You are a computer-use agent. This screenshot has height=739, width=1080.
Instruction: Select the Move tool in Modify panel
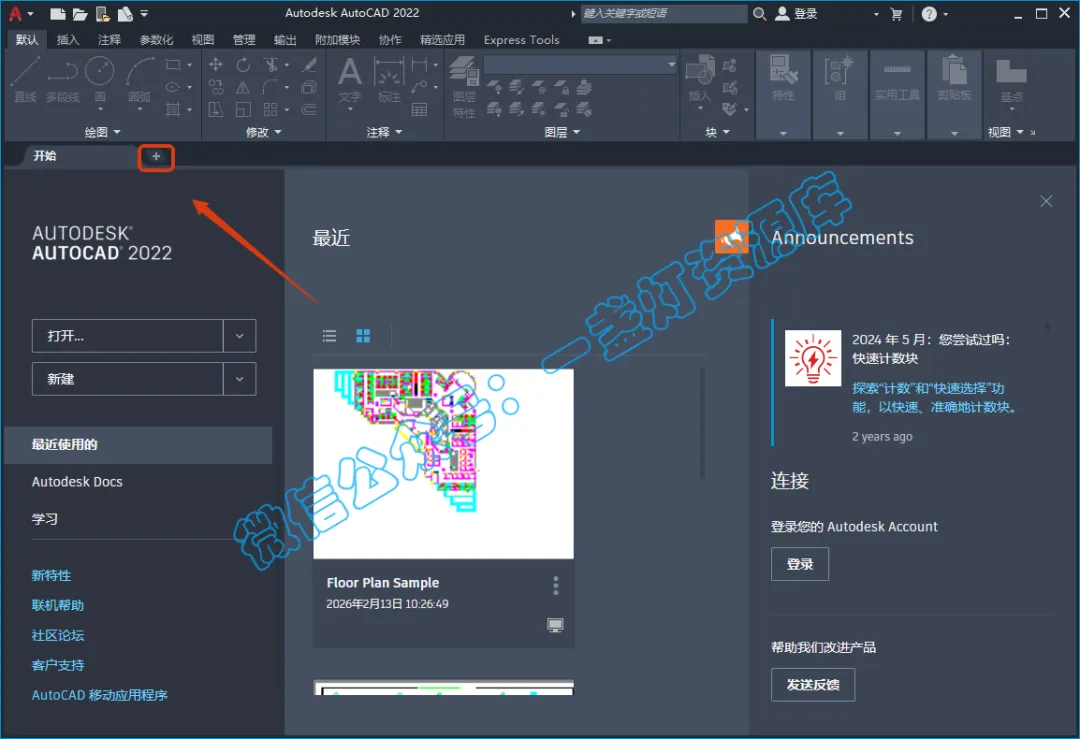[x=216, y=65]
